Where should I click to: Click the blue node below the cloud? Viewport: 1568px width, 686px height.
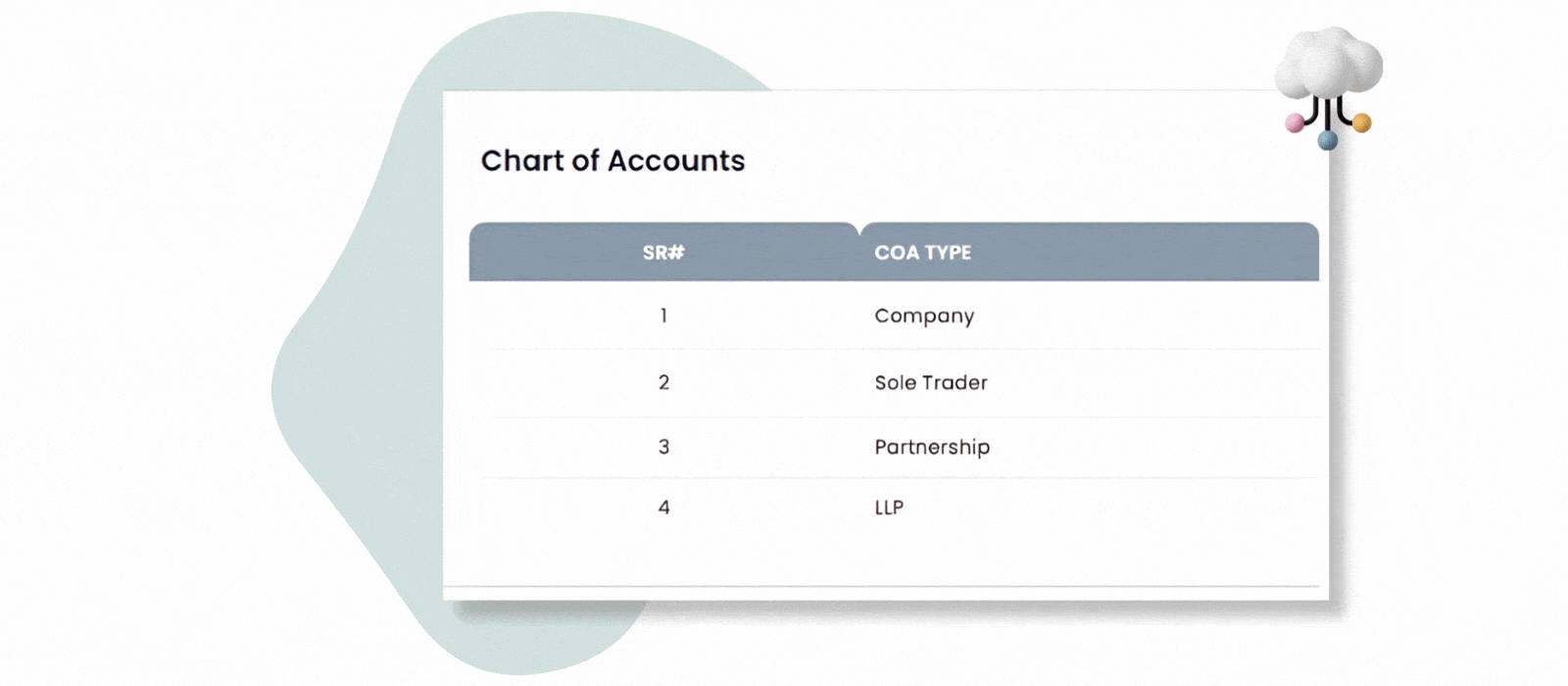pos(1328,141)
